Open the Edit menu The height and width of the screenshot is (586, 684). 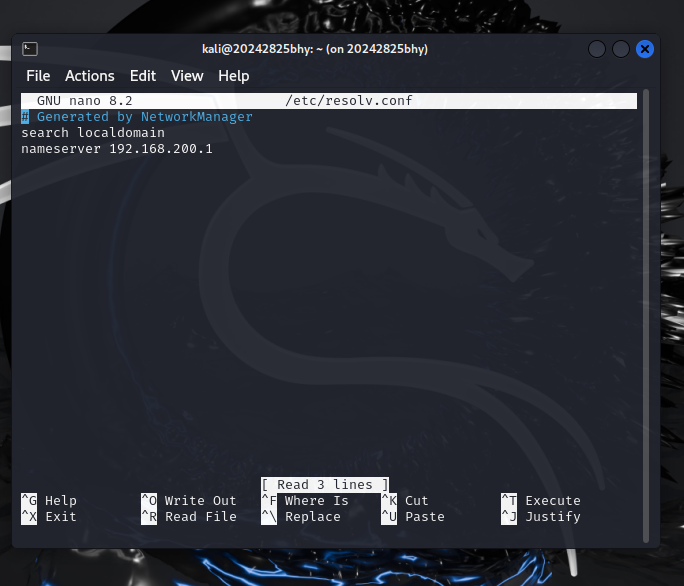143,76
